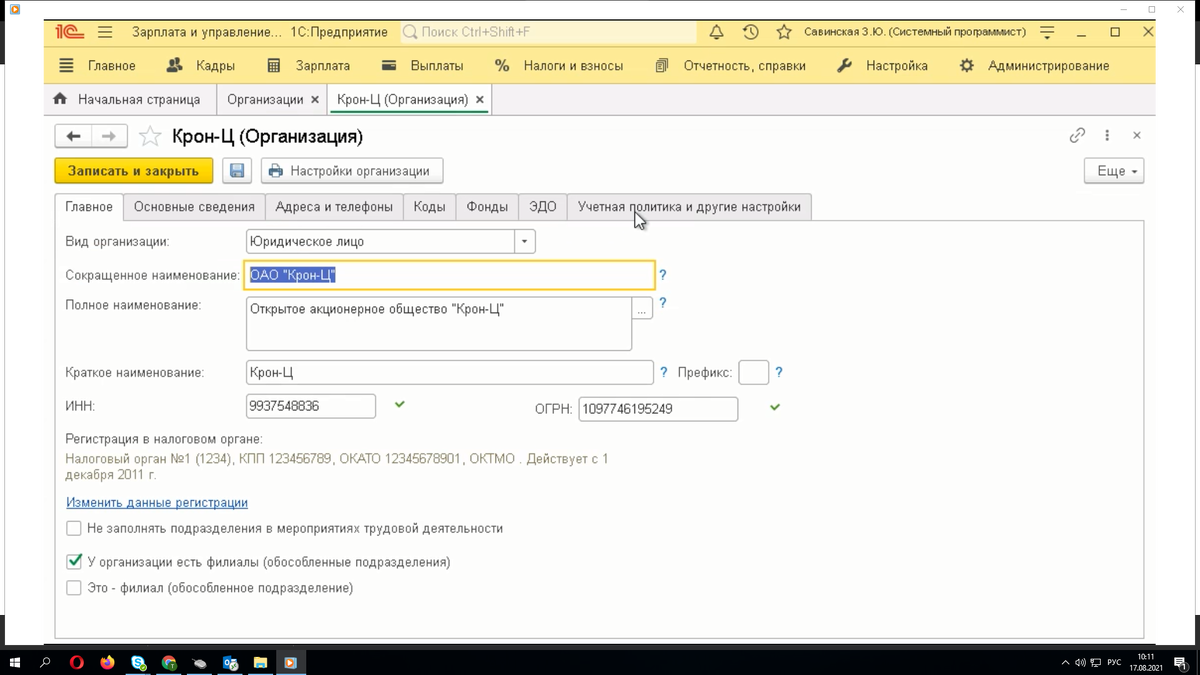Switch to Адреса и телефоны tab

334,207
